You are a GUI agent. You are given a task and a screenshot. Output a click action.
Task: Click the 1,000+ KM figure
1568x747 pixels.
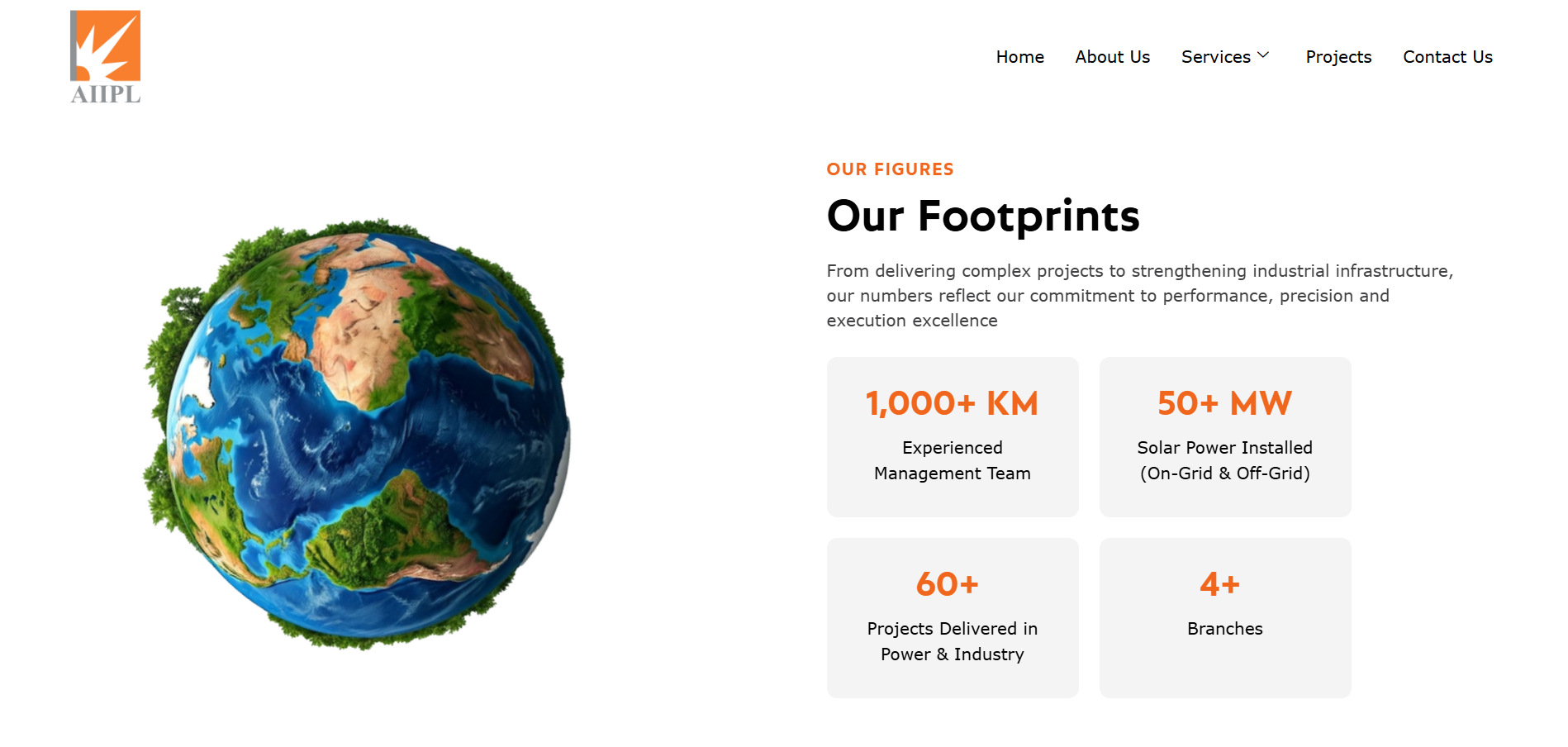(952, 403)
